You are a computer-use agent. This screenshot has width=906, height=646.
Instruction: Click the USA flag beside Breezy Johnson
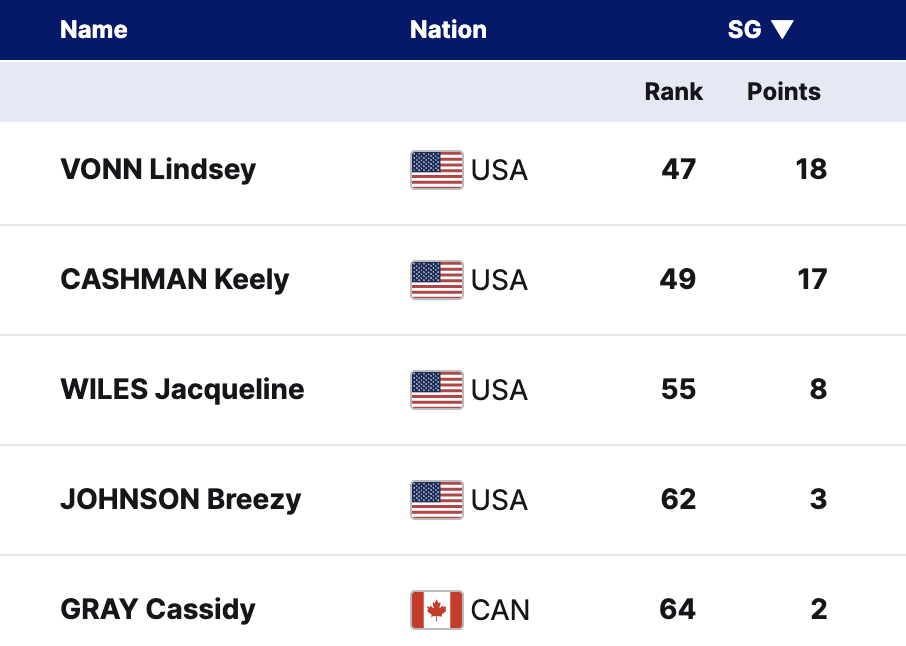tap(436, 500)
